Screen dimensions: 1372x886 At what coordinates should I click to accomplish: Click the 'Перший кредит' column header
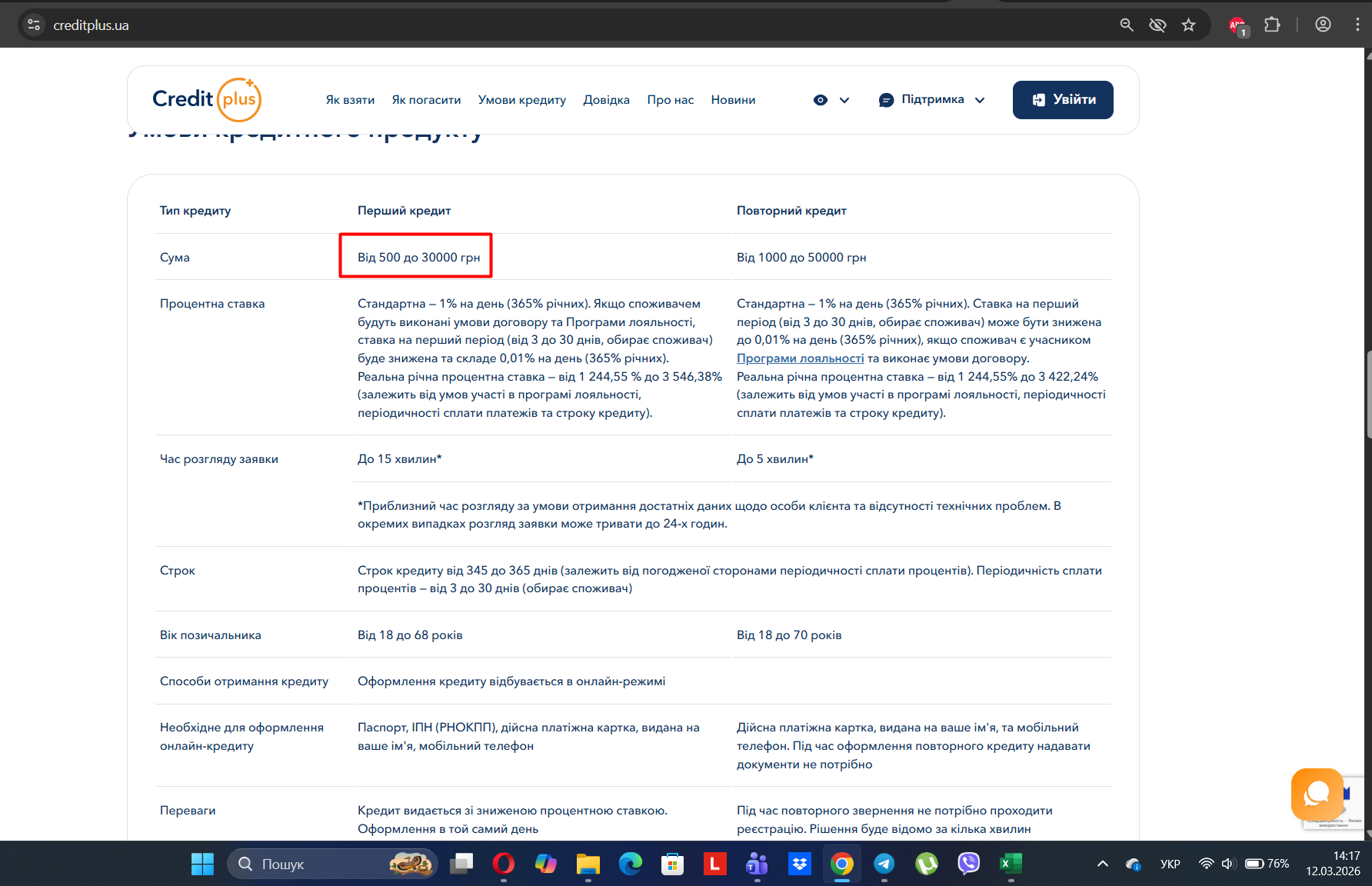point(405,211)
